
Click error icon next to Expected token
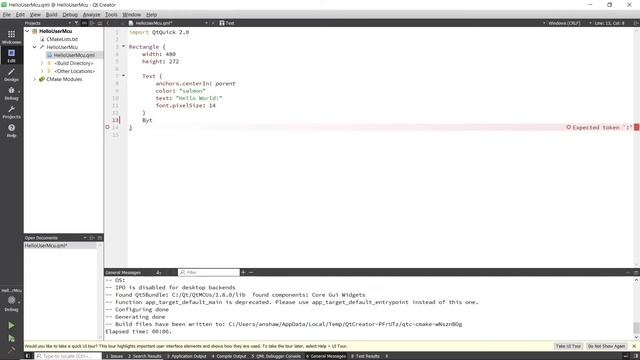(x=569, y=127)
